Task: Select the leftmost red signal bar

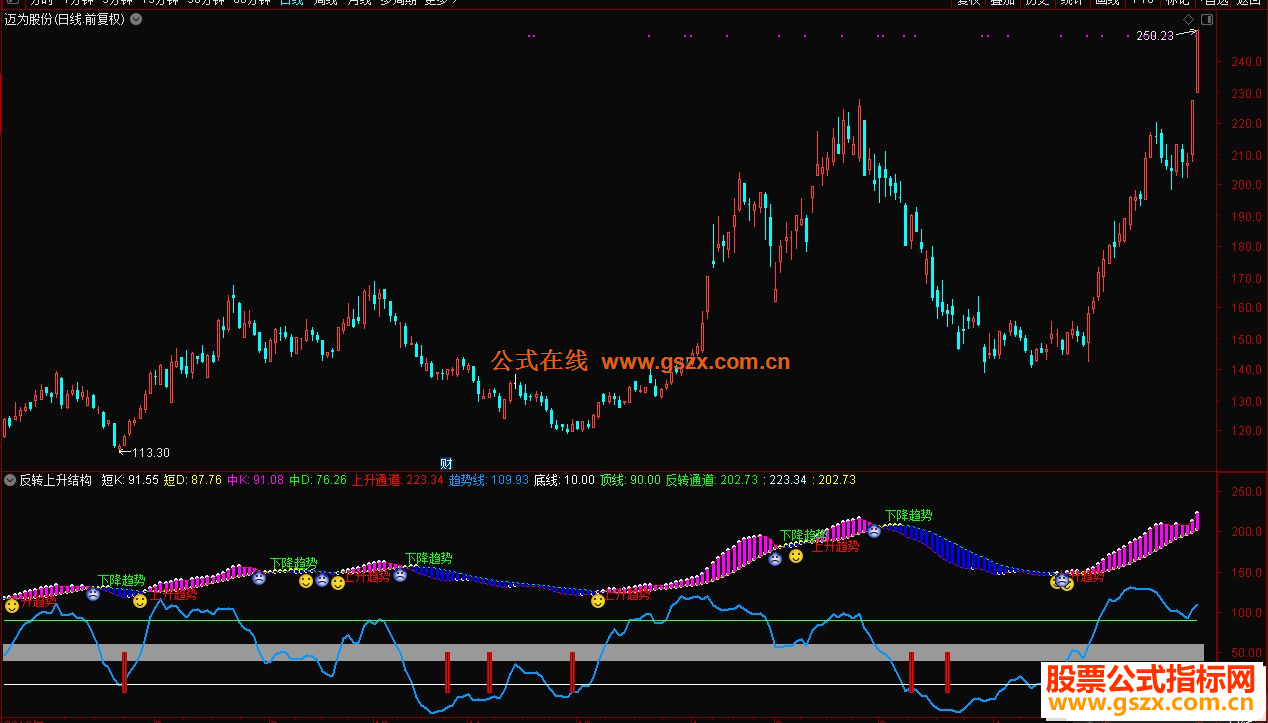Action: (x=124, y=672)
